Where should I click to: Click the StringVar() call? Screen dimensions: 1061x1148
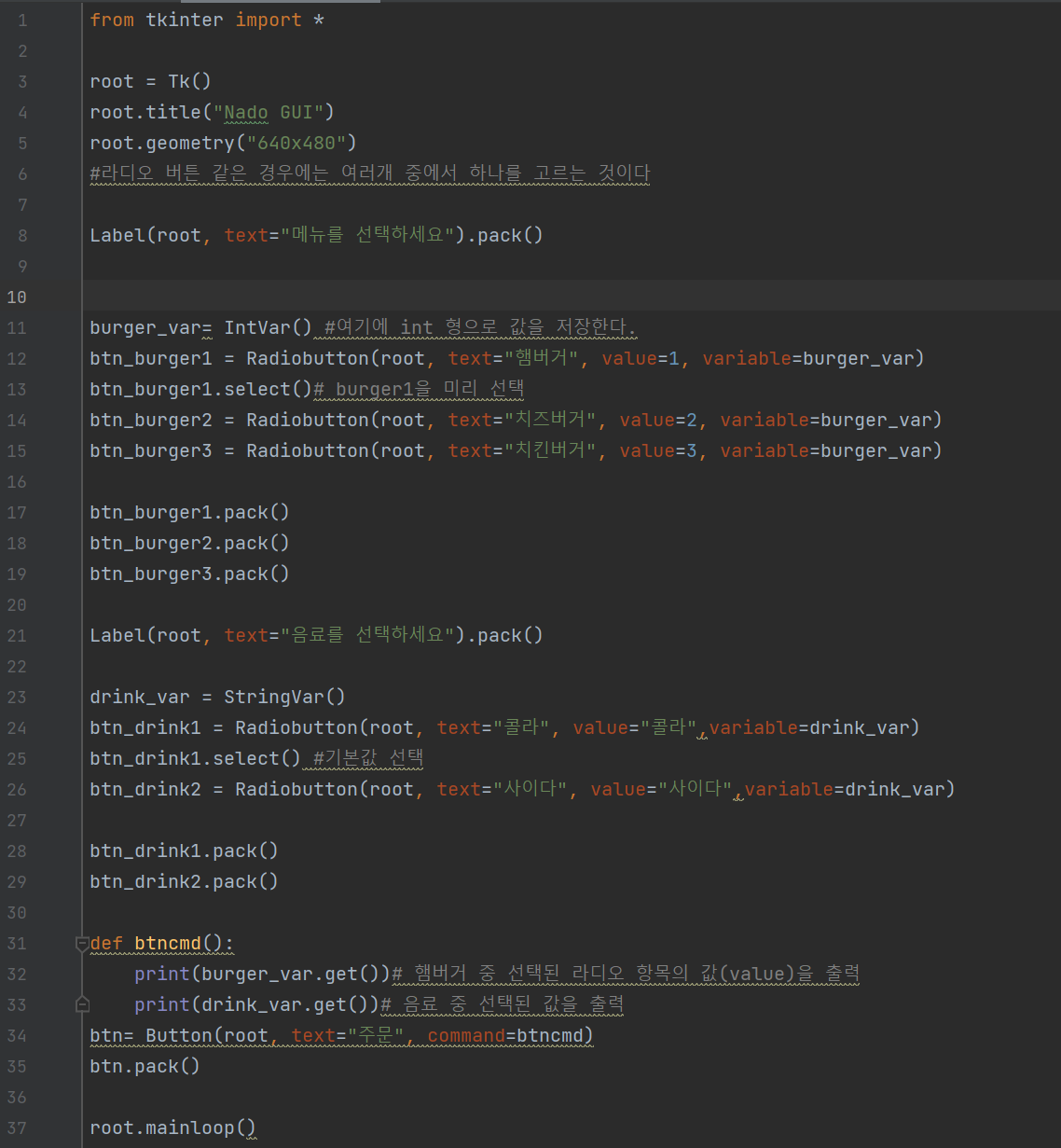(x=284, y=697)
